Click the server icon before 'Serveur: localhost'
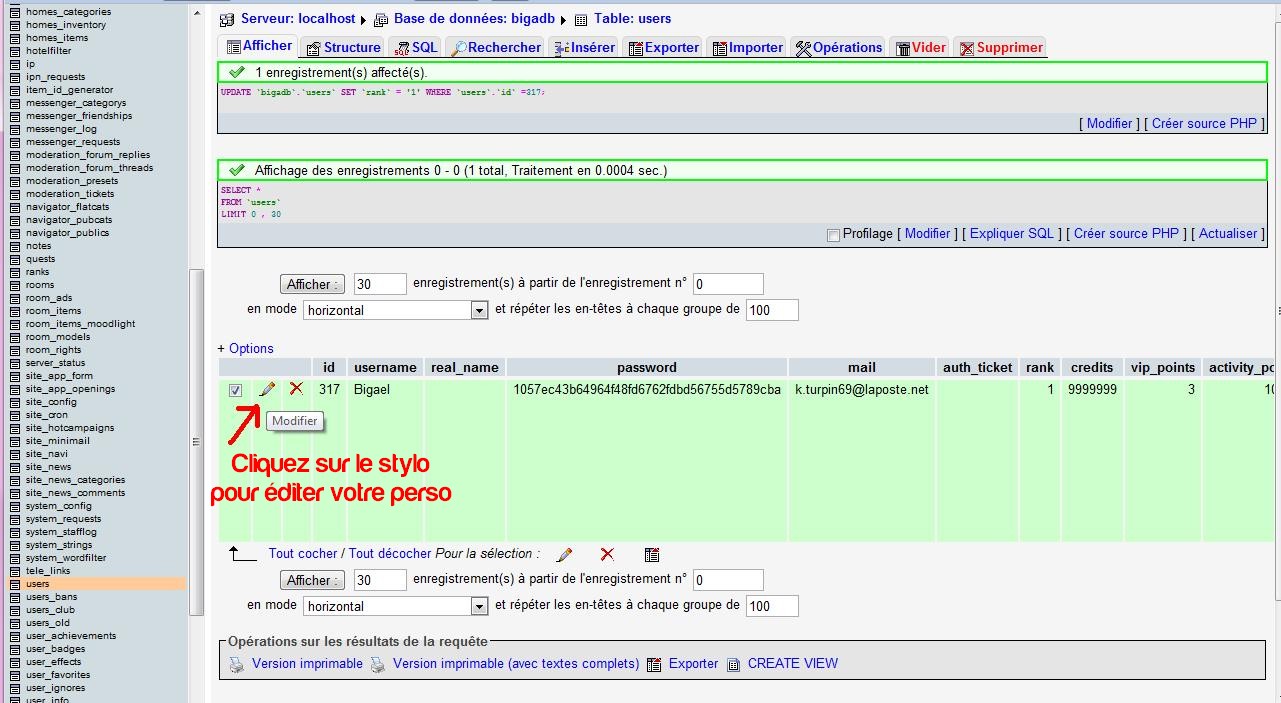This screenshot has height=703, width=1281. click(227, 19)
